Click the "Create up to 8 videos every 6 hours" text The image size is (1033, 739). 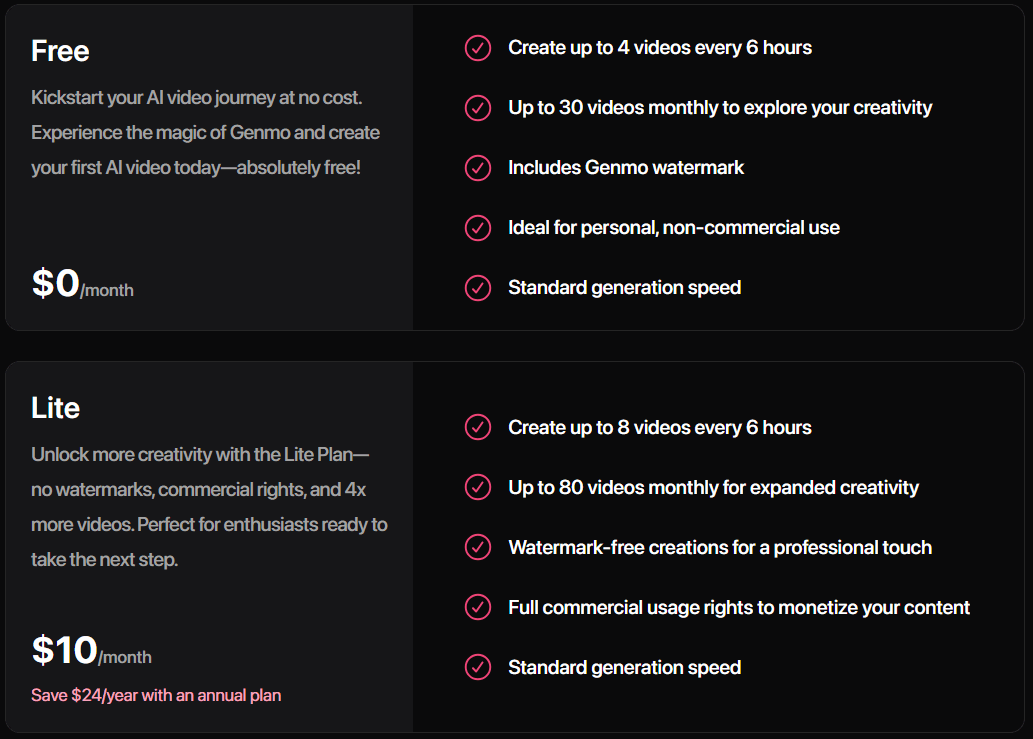pos(660,428)
